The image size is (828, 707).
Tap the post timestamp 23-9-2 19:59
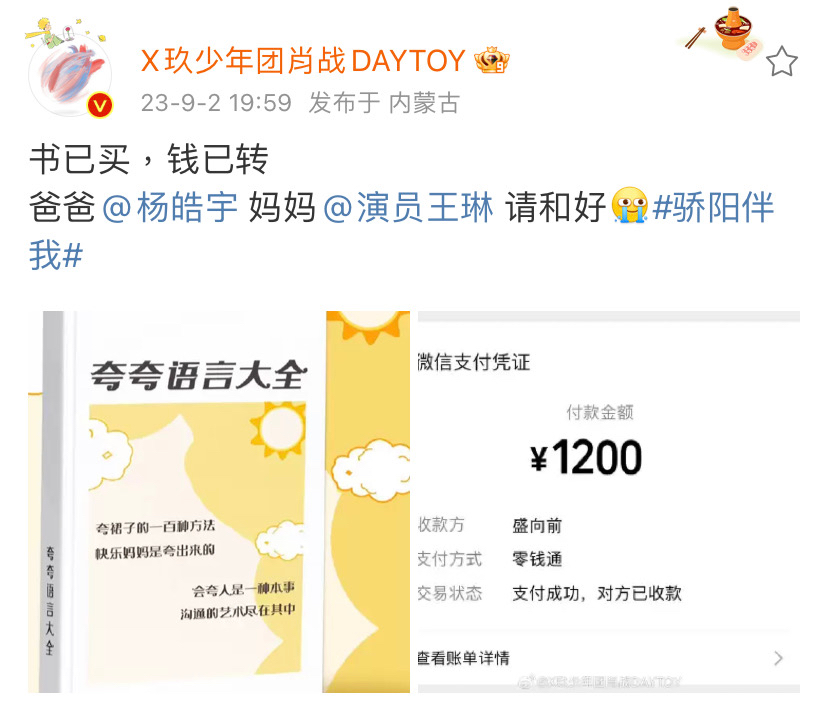[x=216, y=103]
